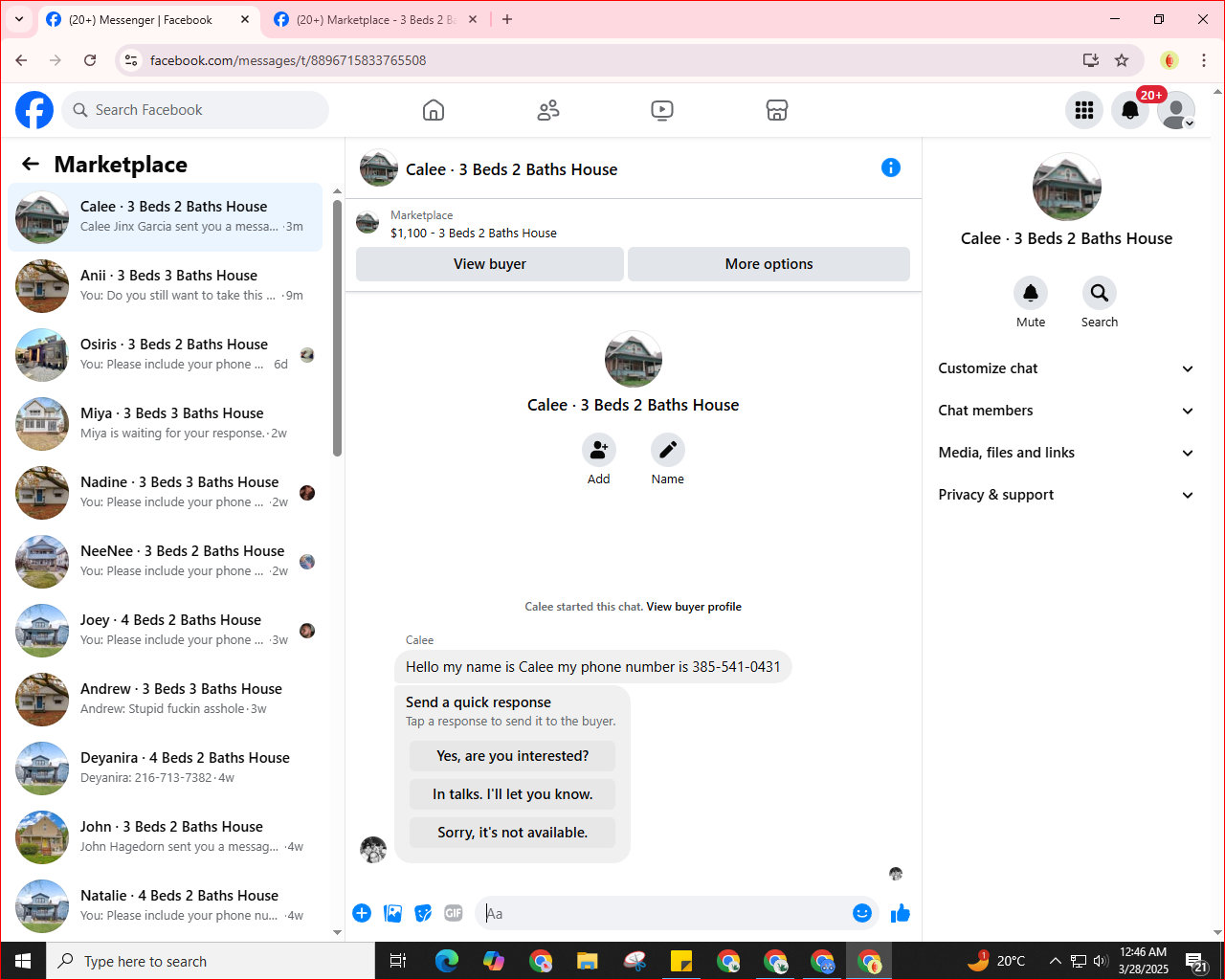The height and width of the screenshot is (980, 1225).
Task: Send quick response "Yes, are you interested?"
Action: coord(513,756)
